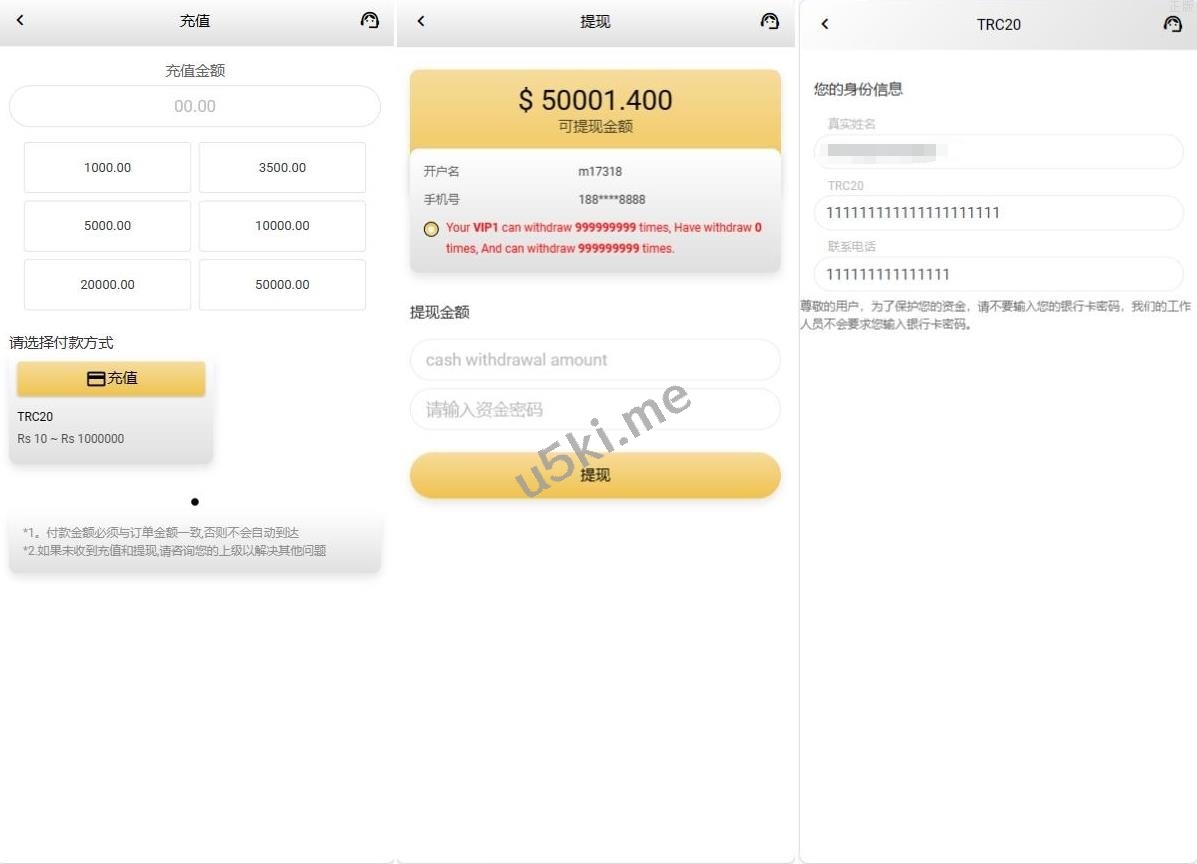Select the 1000.00 recharge amount
The height and width of the screenshot is (864, 1197).
click(108, 167)
